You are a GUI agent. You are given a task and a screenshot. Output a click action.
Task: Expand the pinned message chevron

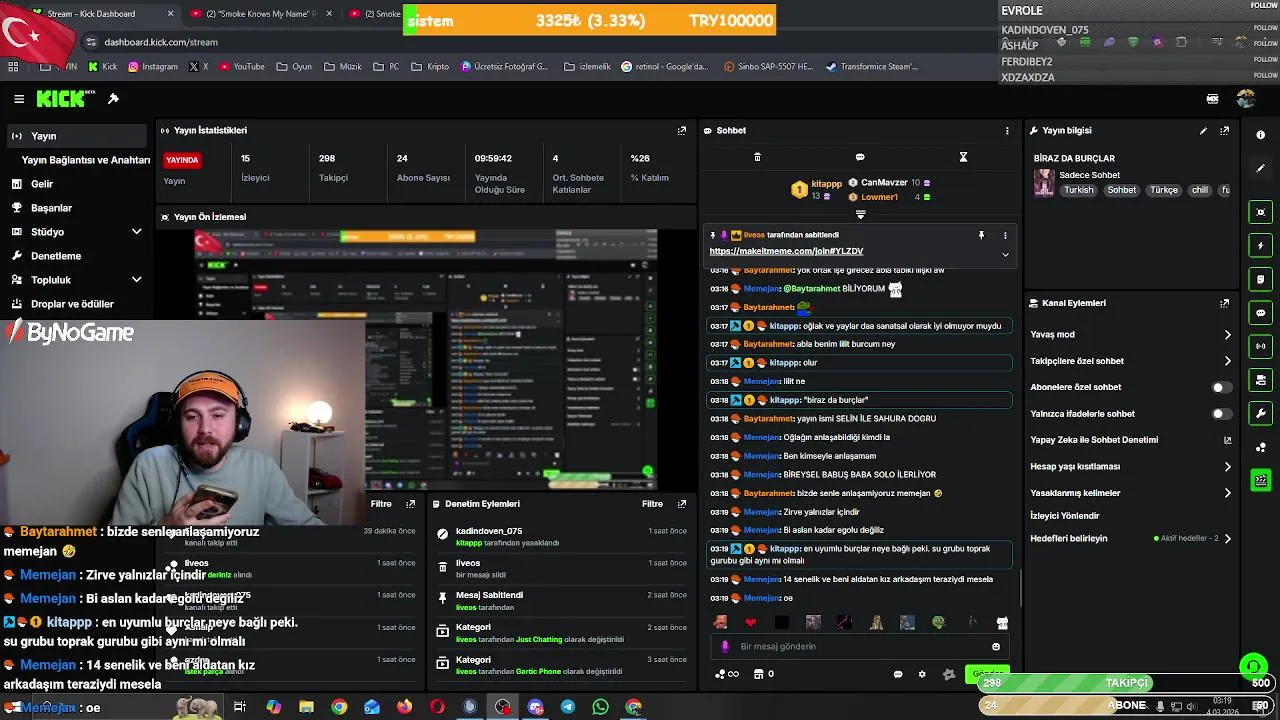(x=1005, y=254)
